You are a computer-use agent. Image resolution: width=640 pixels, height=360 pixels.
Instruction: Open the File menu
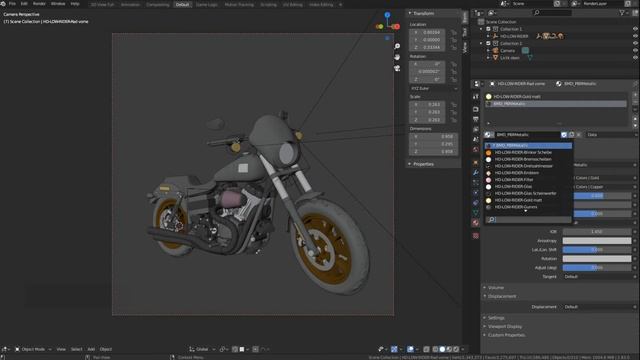click(x=12, y=4)
